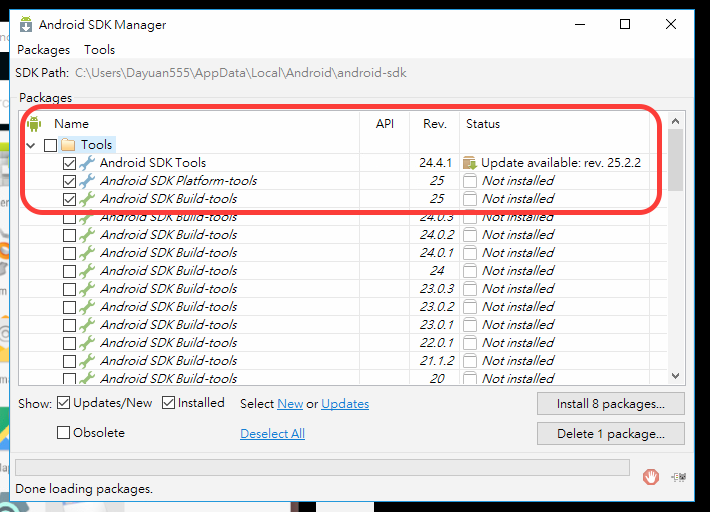
Task: Click the Android robot header icon
Action: [x=34, y=124]
